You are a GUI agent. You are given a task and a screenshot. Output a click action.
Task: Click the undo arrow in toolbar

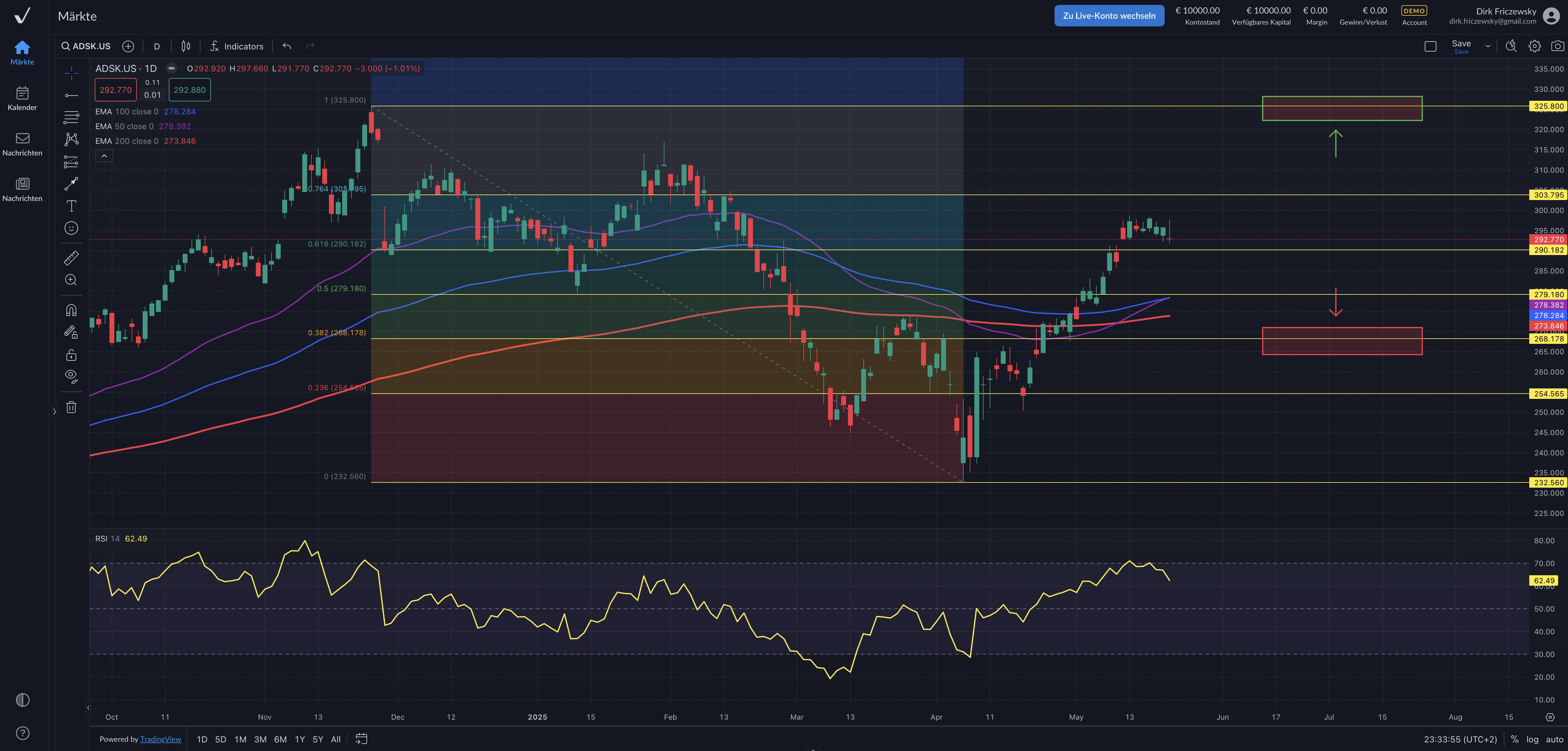(x=287, y=46)
